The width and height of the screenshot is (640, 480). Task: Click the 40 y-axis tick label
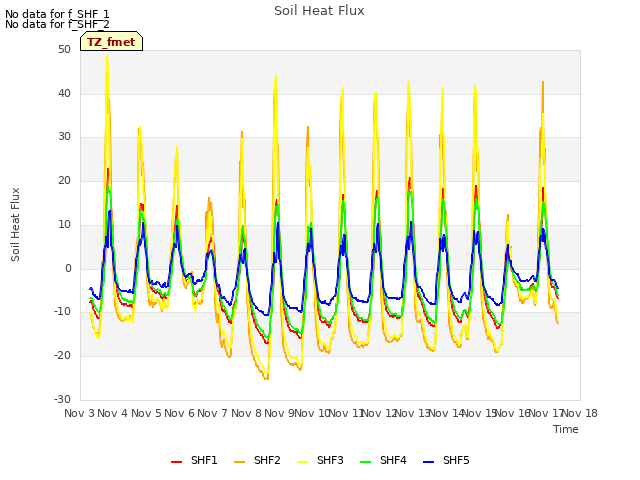(64, 93)
